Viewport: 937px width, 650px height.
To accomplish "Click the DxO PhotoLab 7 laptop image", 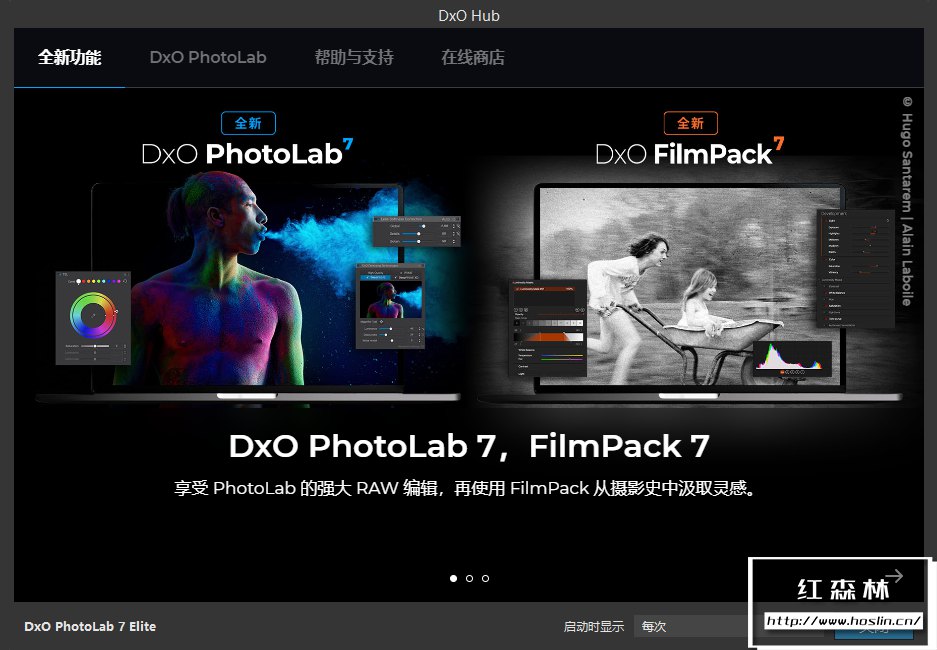I will click(248, 290).
